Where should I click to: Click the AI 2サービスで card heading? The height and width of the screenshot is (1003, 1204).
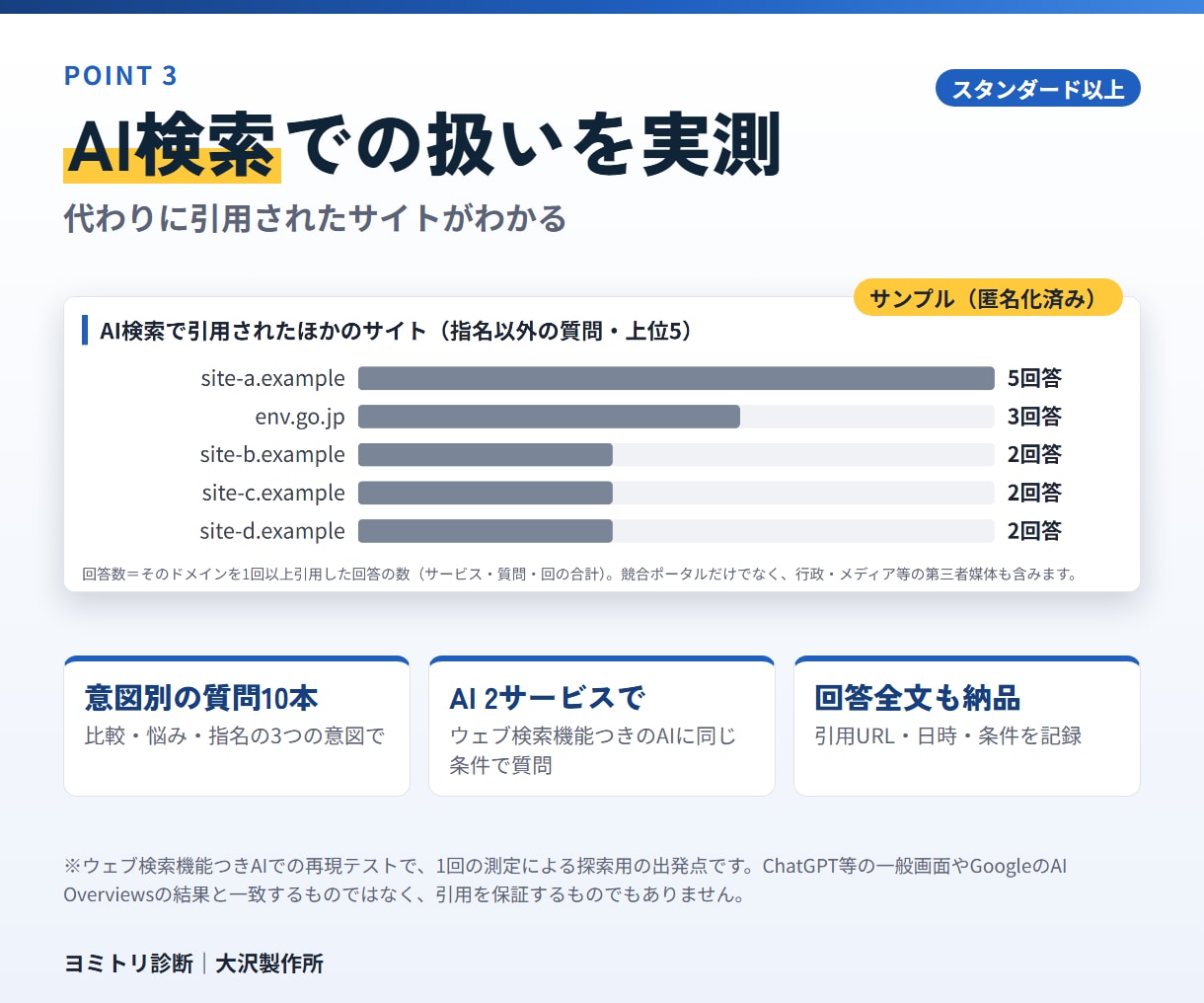click(548, 698)
